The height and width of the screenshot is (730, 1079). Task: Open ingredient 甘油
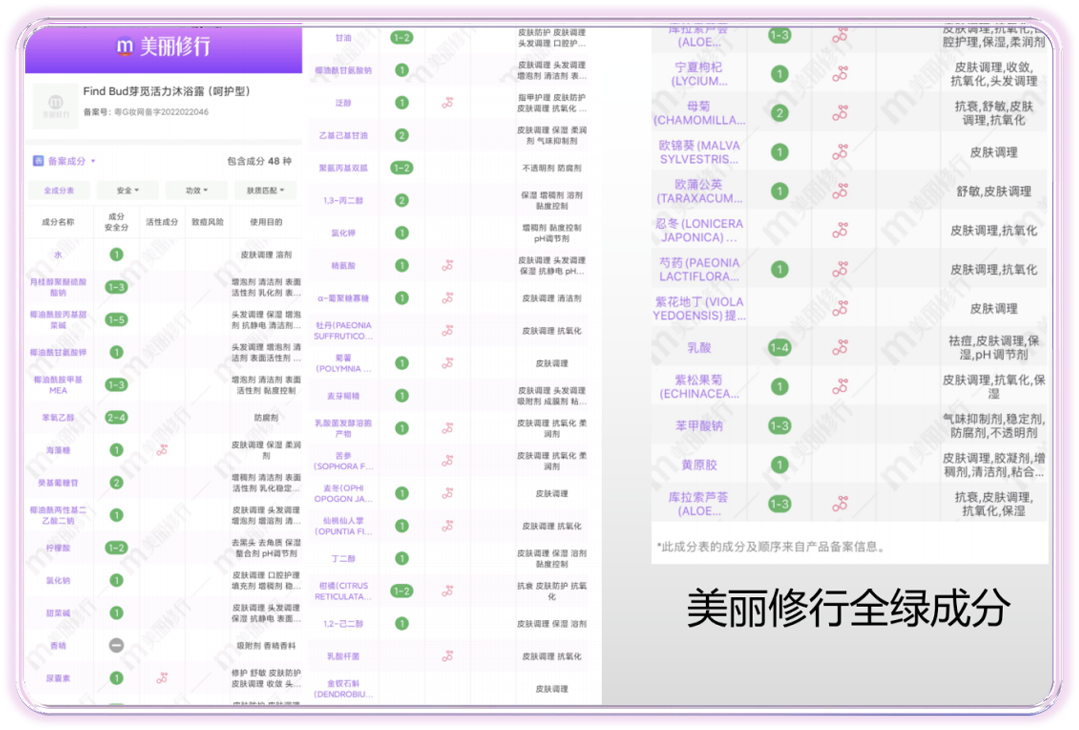click(x=343, y=38)
